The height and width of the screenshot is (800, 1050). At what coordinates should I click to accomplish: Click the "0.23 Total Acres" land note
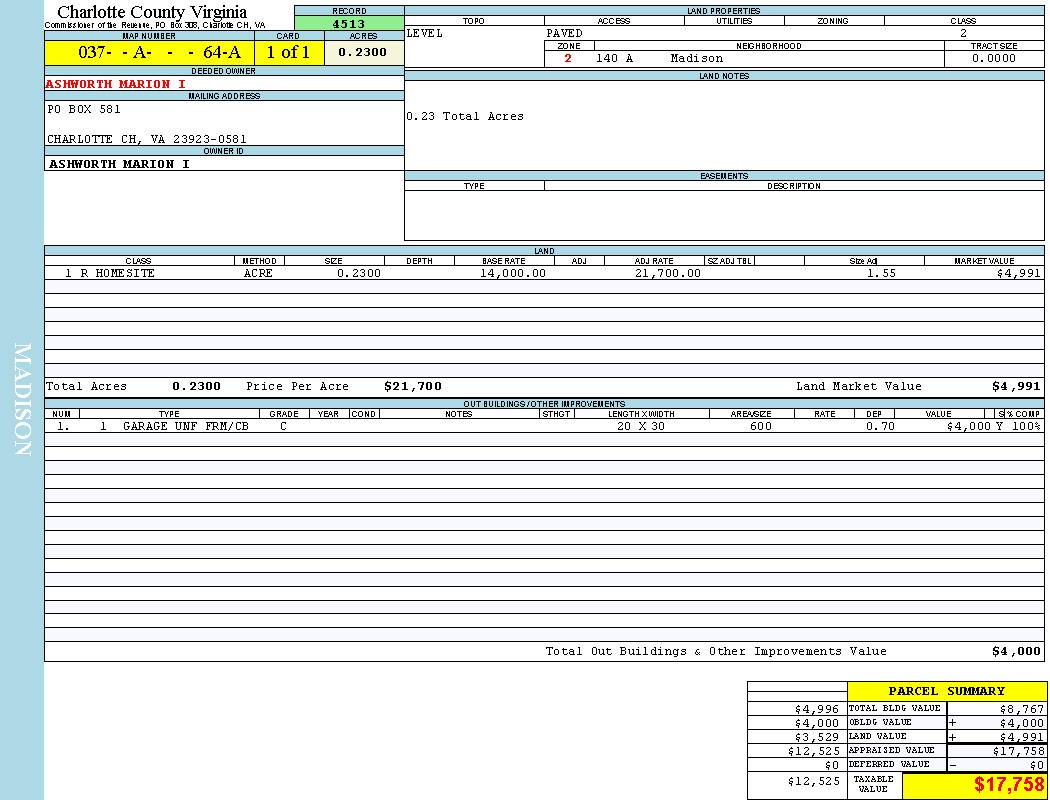coord(465,117)
